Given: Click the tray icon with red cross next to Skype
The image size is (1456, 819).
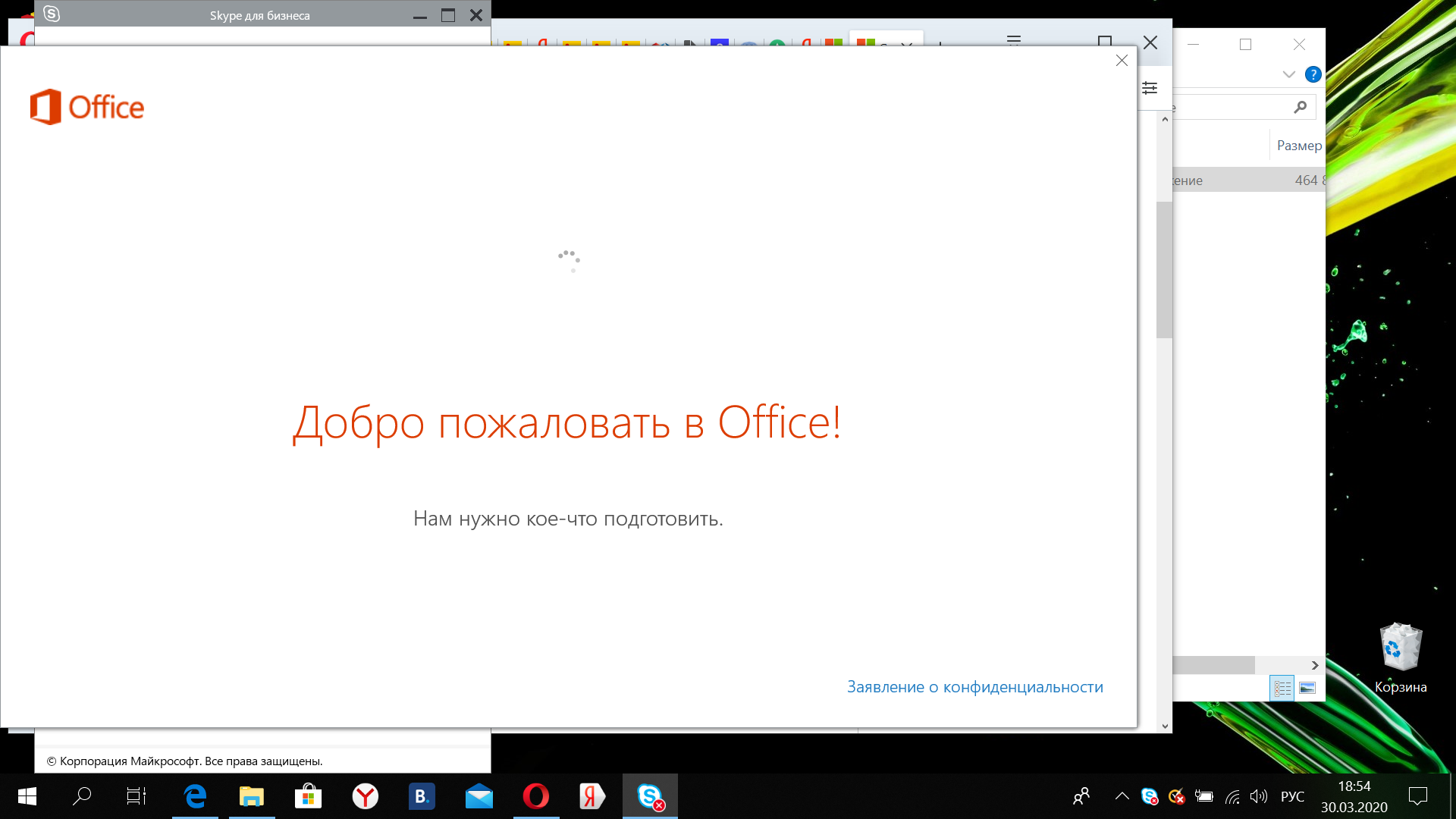Looking at the screenshot, I should tap(1177, 796).
